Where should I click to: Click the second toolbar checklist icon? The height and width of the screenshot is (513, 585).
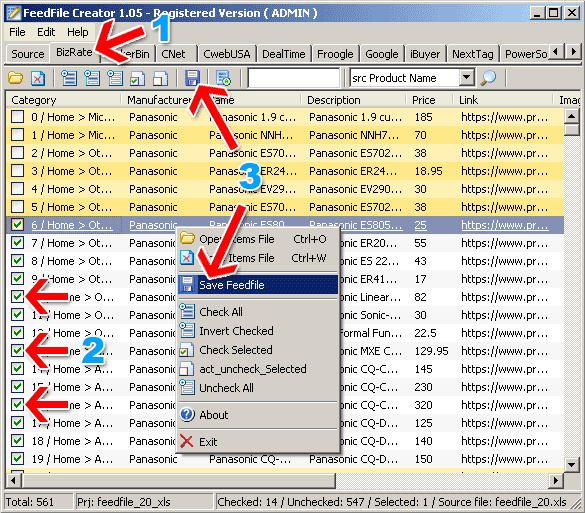click(x=92, y=78)
